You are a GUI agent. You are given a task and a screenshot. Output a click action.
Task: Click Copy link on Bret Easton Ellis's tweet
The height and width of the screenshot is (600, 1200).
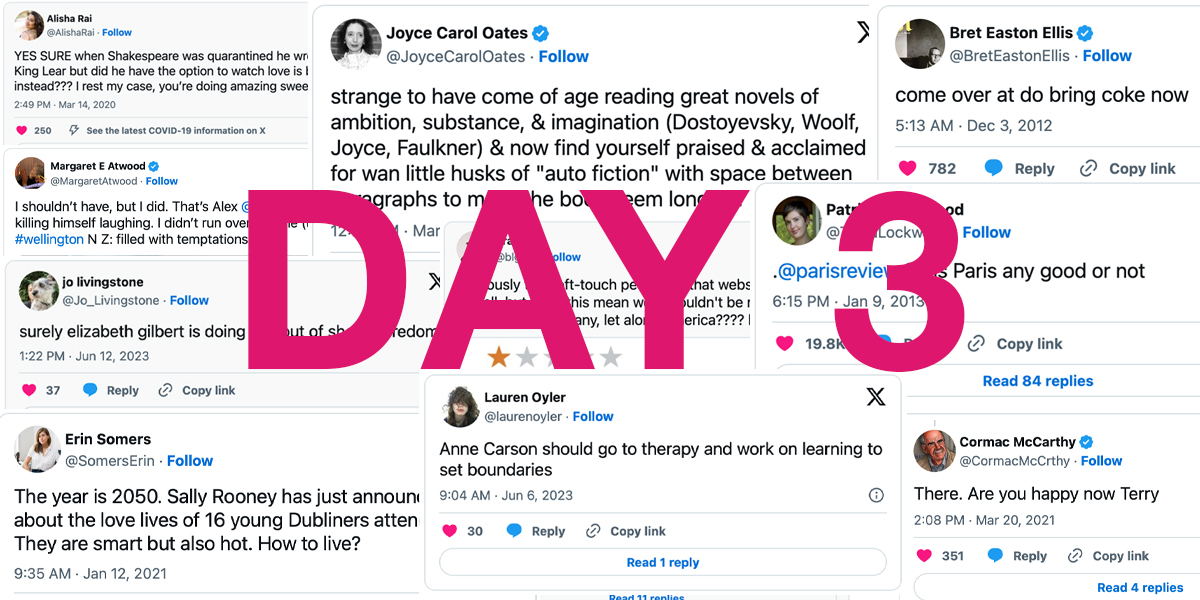click(1142, 169)
